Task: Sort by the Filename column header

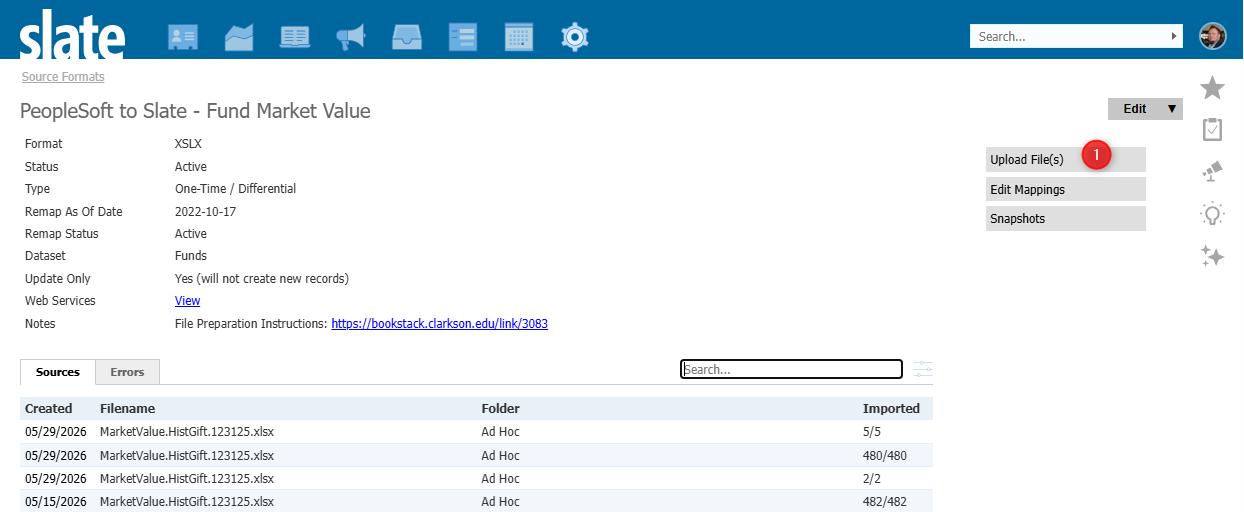Action: coord(127,408)
